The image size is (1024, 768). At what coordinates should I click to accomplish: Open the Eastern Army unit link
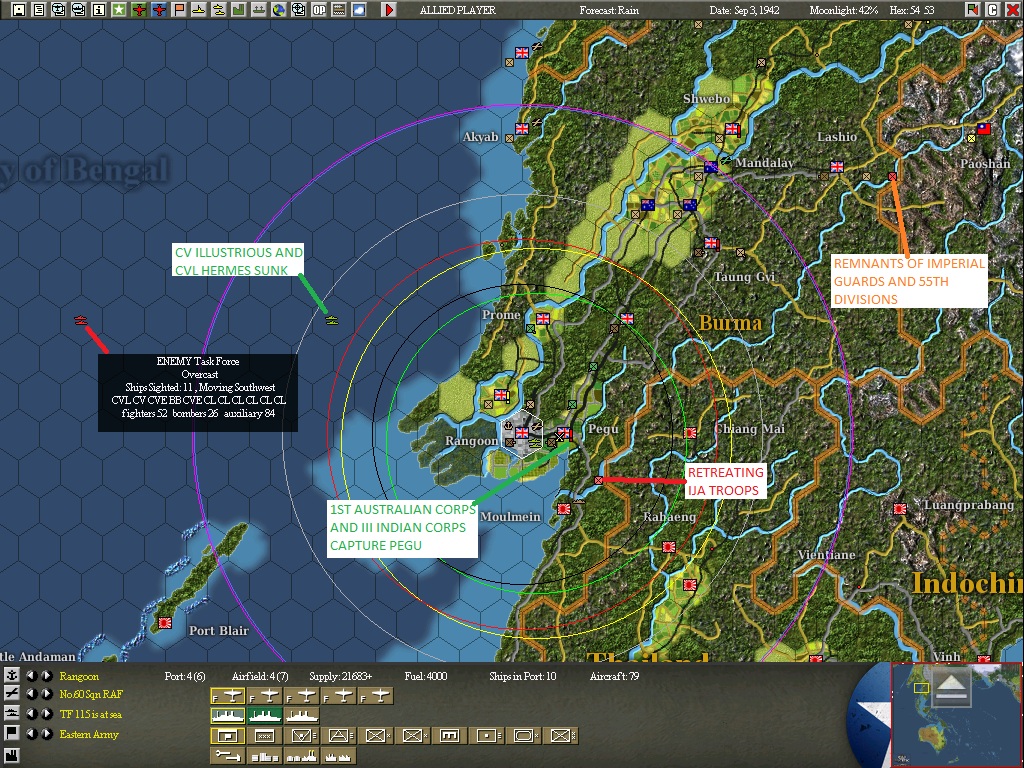pyautogui.click(x=89, y=734)
